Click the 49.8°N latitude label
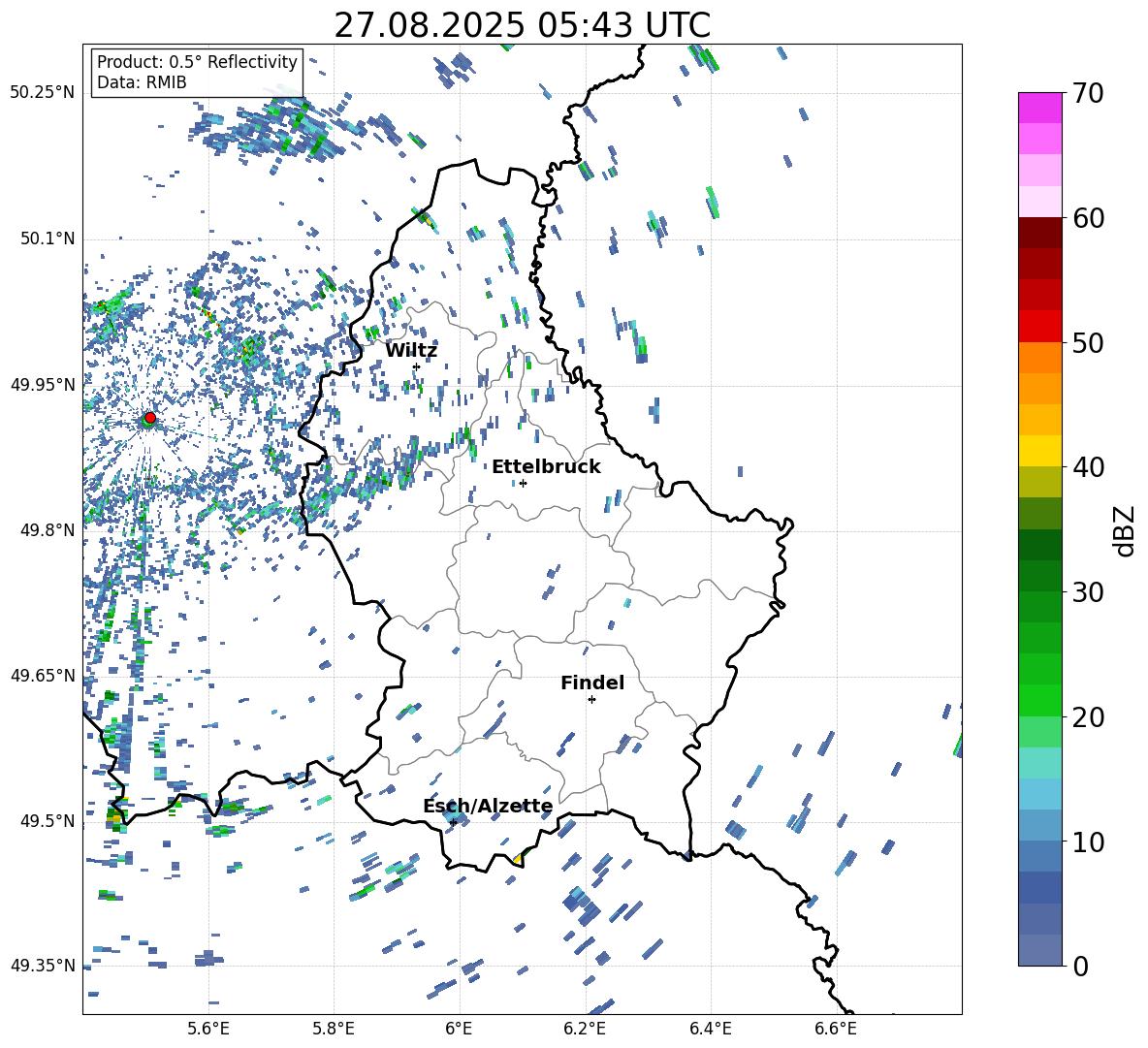Viewport: 1148px width, 1048px height. click(47, 530)
